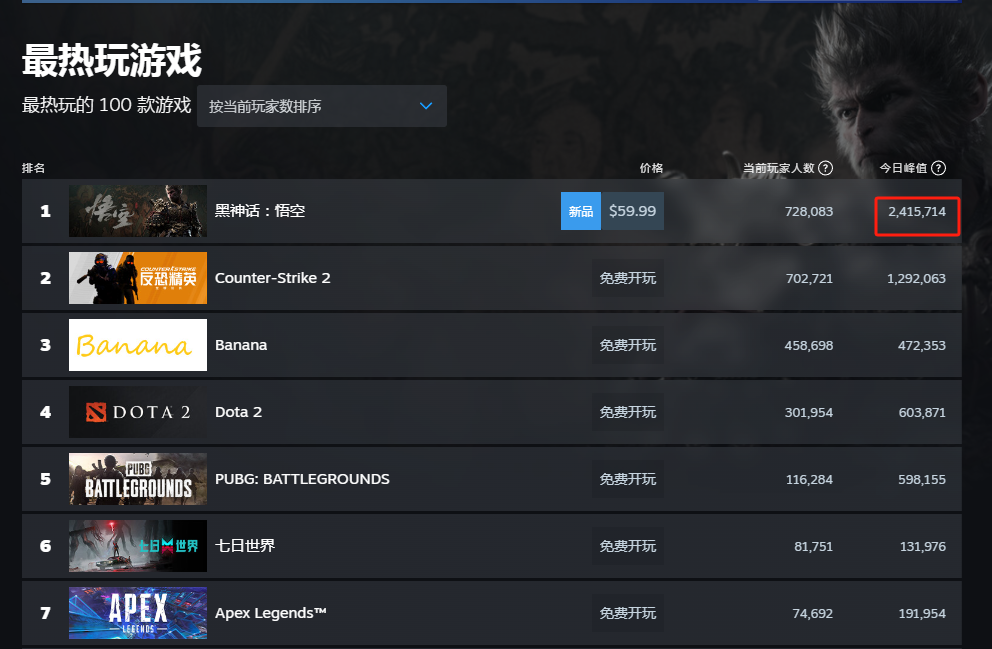992x649 pixels.
Task: Open Apex Legends game thumbnail
Action: tap(138, 614)
